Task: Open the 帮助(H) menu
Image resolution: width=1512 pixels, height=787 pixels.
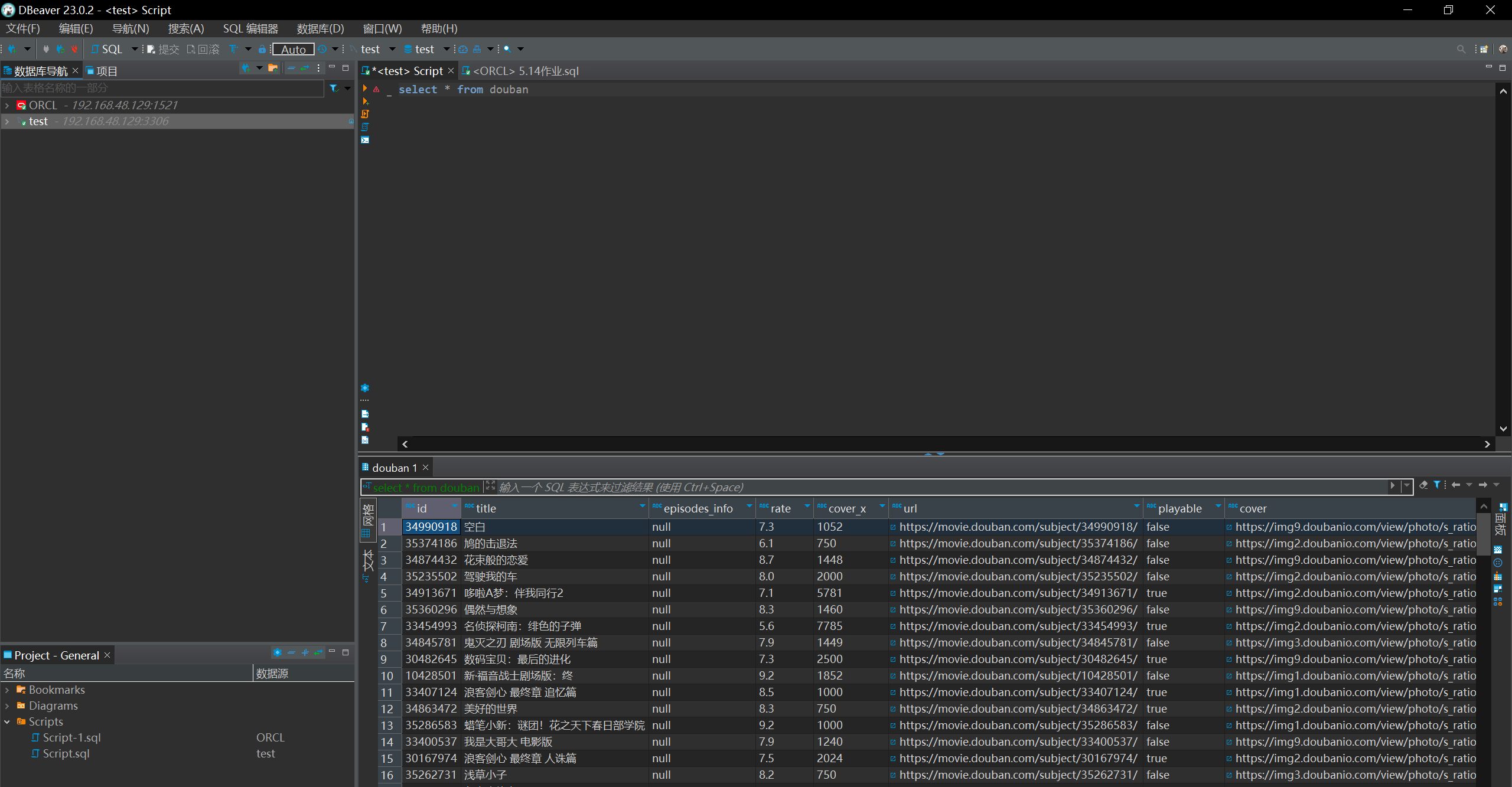Action: [439, 28]
